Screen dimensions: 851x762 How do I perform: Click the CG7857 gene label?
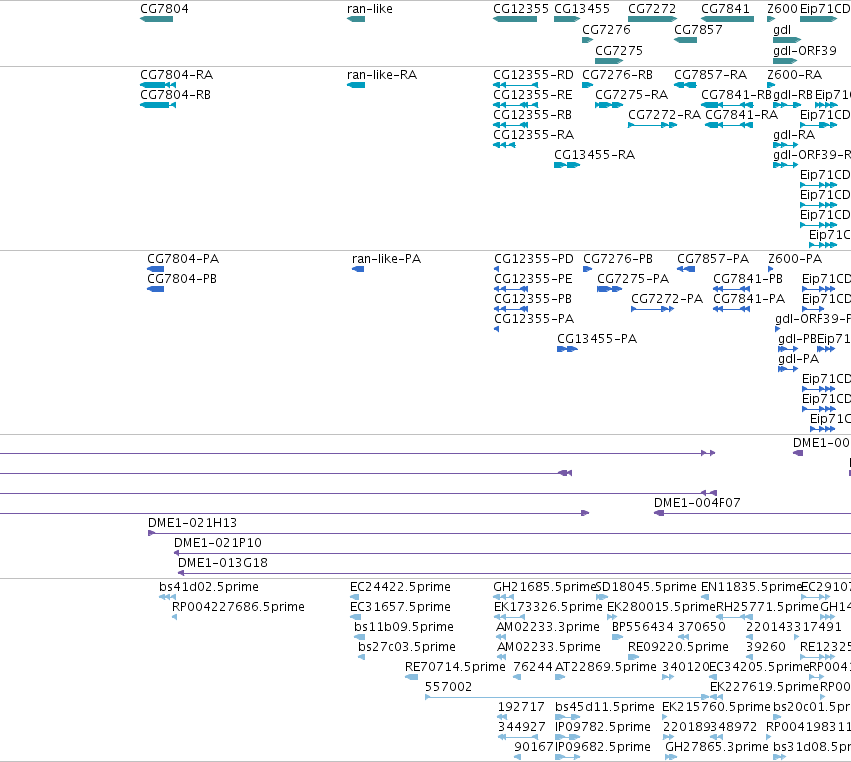pyautogui.click(x=698, y=30)
